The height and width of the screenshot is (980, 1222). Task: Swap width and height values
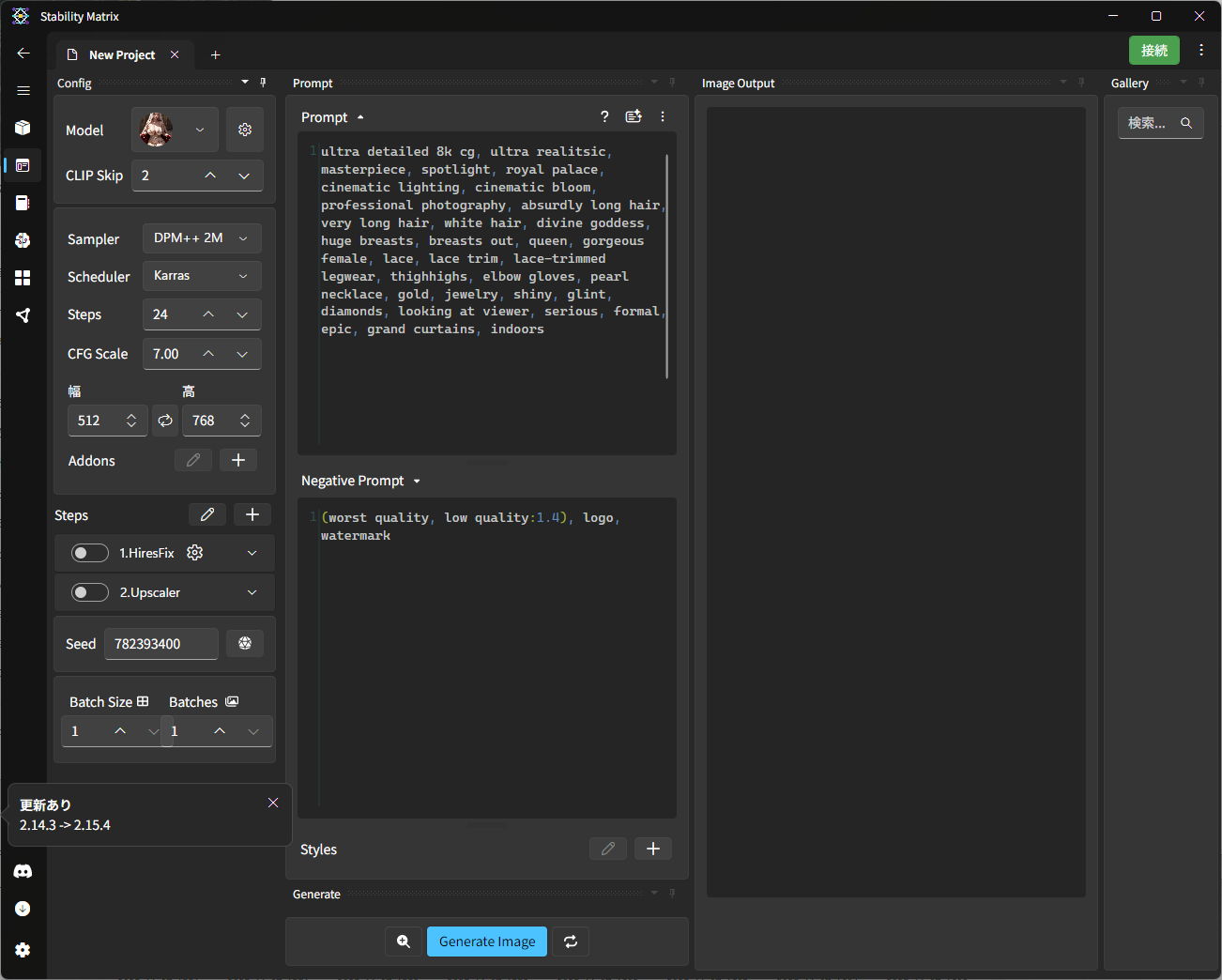(165, 421)
